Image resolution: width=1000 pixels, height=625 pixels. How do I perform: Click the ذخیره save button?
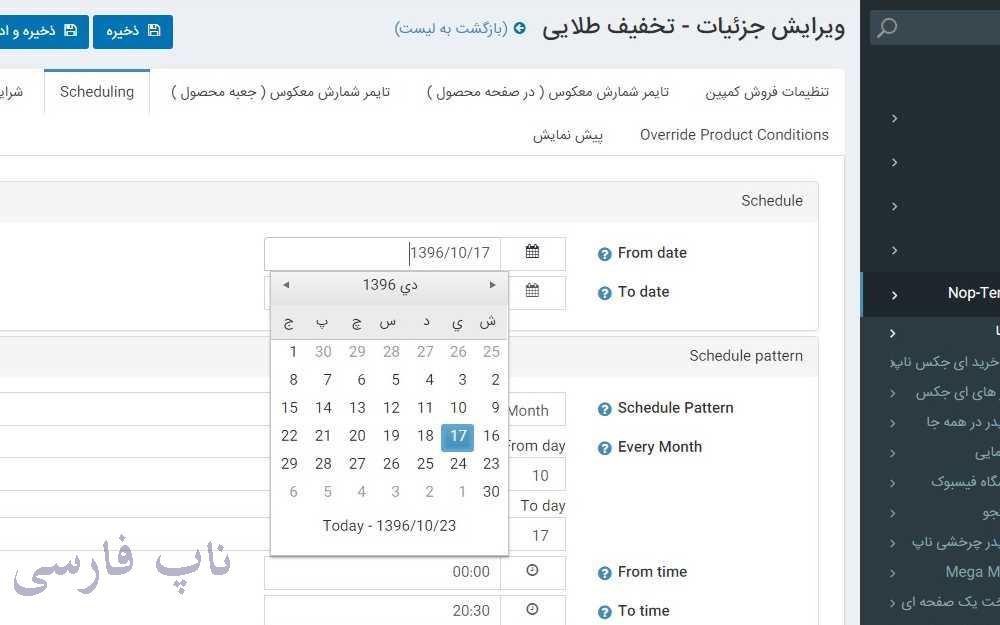pos(133,31)
